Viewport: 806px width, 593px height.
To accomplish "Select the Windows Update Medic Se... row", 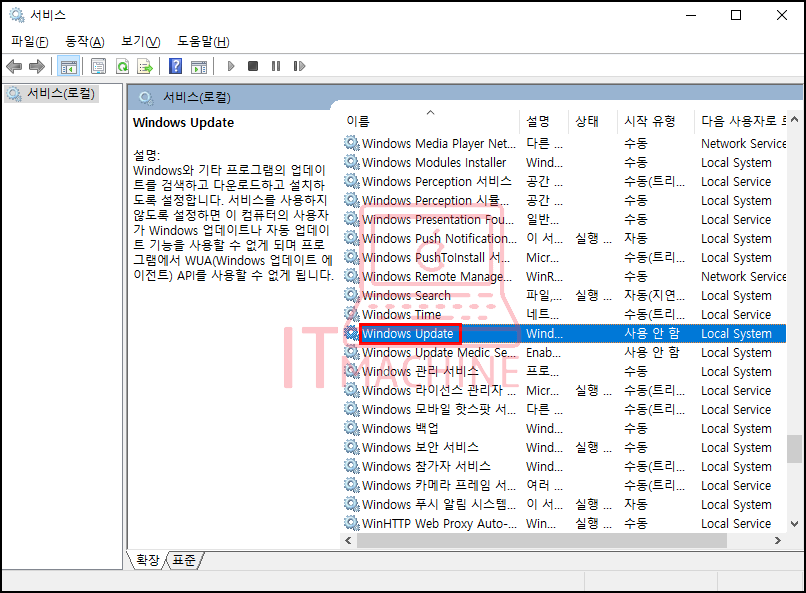I will pos(564,353).
